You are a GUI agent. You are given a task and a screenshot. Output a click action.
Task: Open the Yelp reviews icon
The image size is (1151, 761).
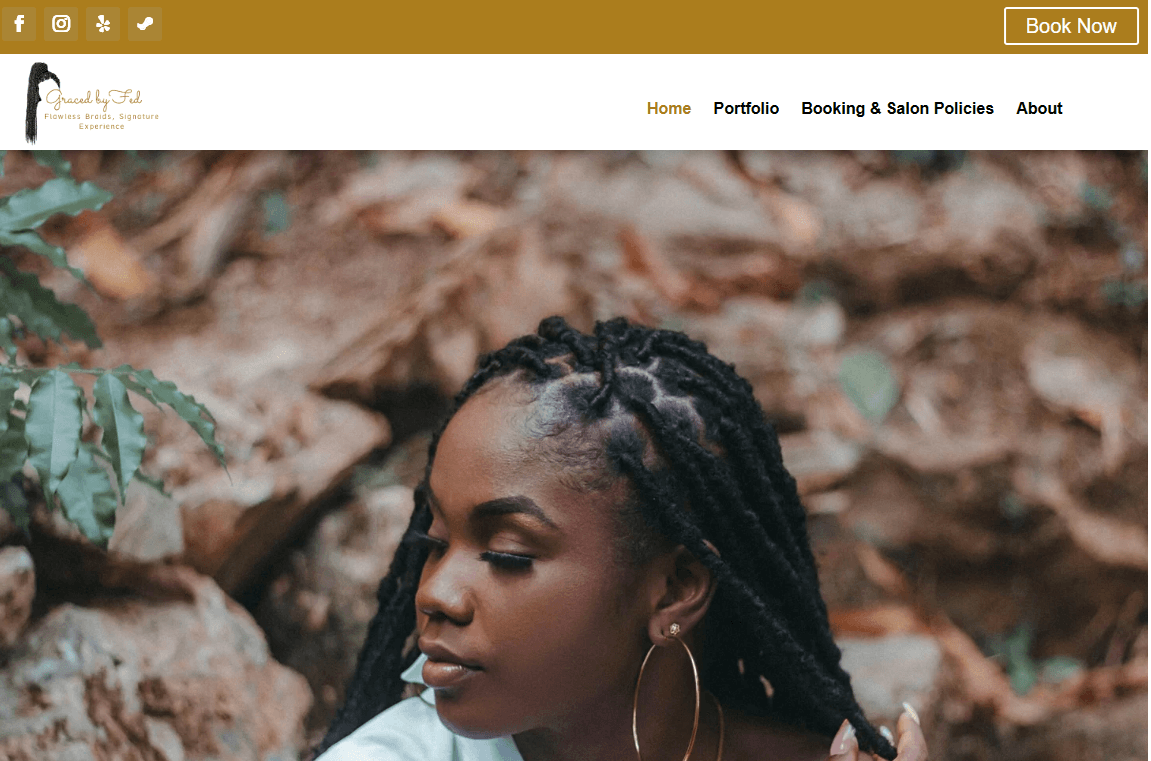coord(103,24)
